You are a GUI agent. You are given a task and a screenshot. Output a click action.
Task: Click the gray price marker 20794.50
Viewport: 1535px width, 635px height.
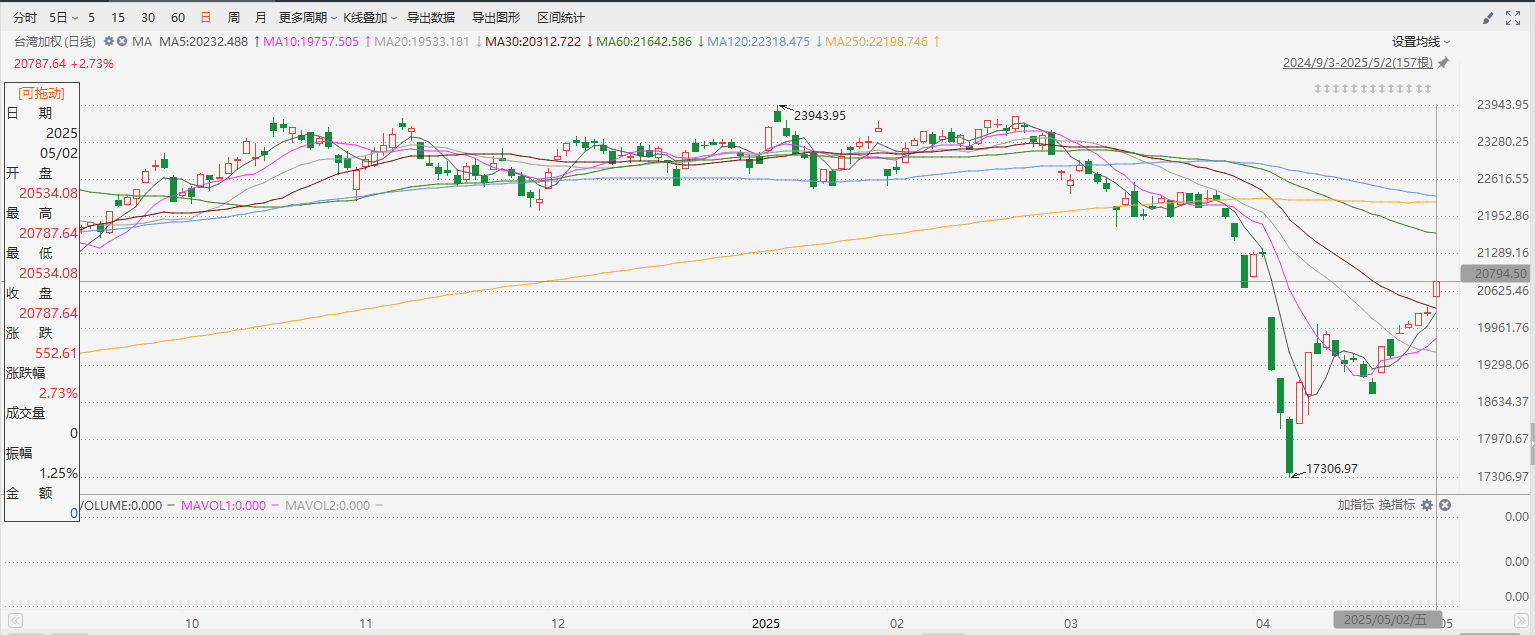[x=1495, y=273]
